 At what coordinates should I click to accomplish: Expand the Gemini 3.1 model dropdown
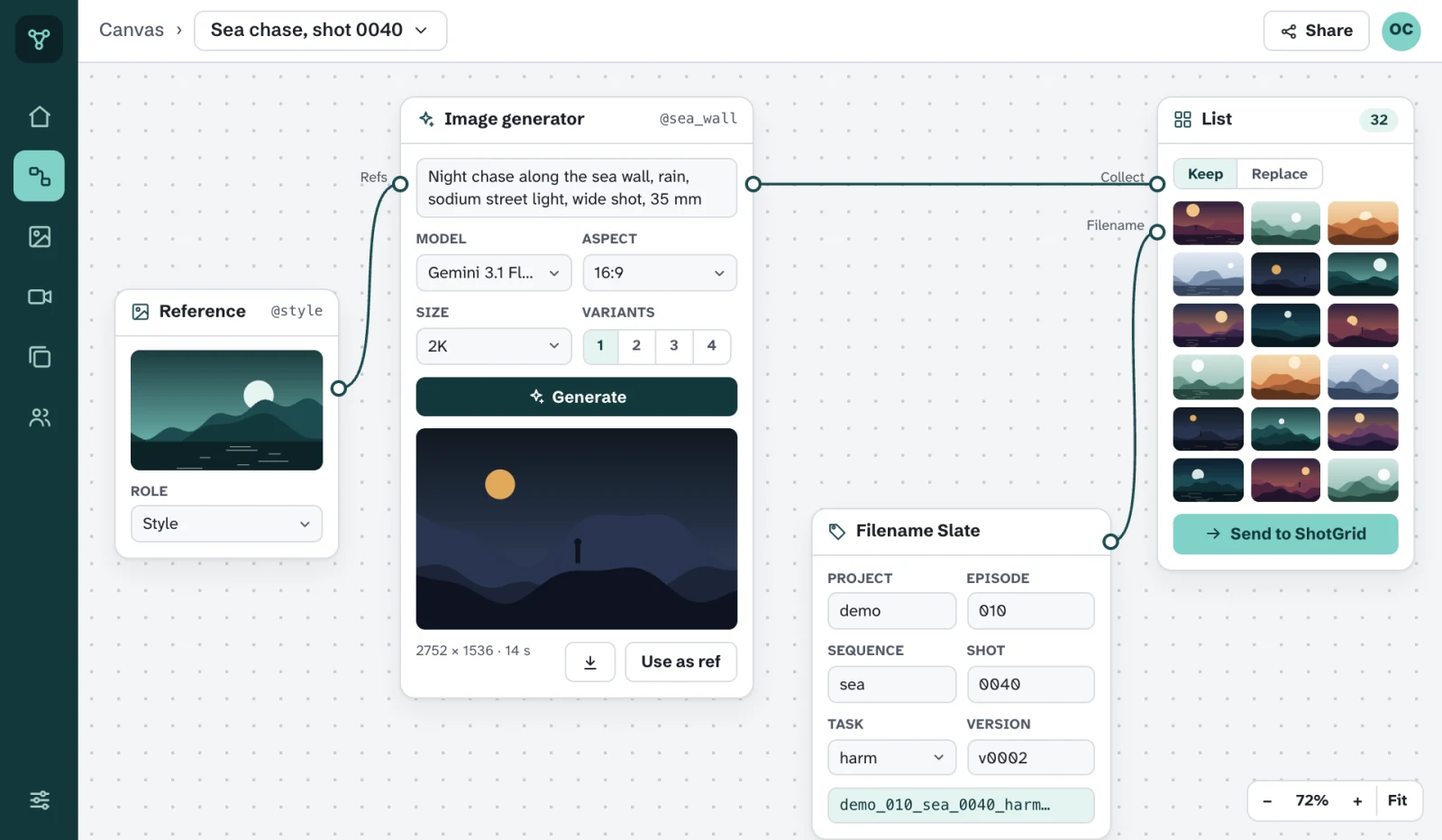[x=494, y=273]
